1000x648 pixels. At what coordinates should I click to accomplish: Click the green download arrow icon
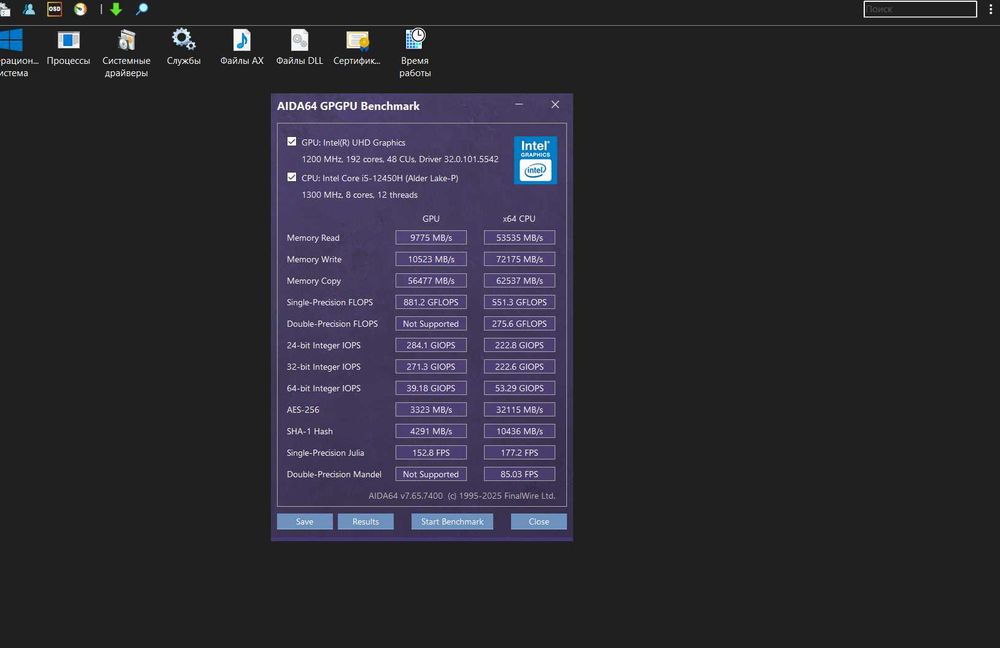[116, 9]
